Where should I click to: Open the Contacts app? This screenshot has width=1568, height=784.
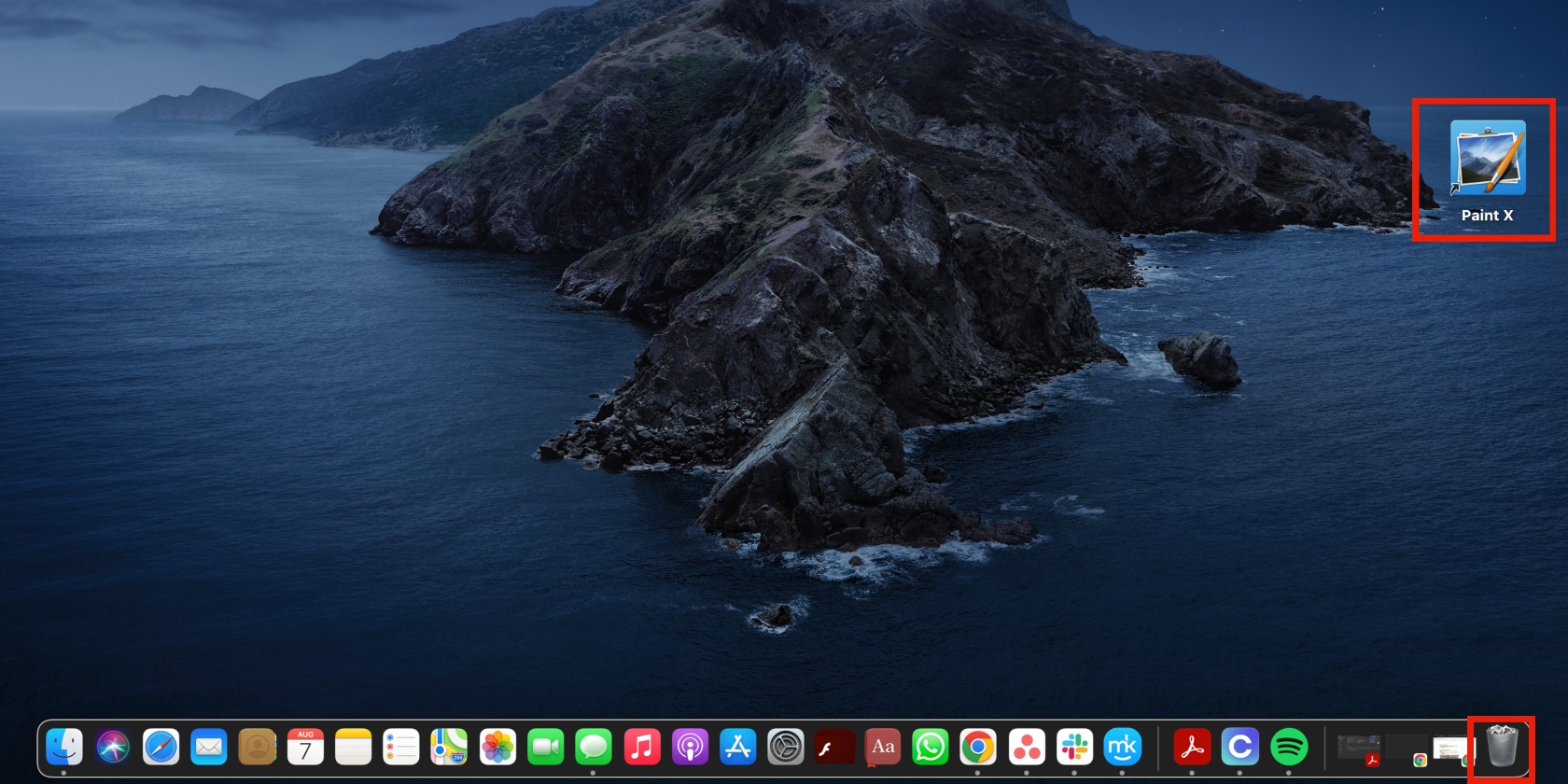point(257,747)
